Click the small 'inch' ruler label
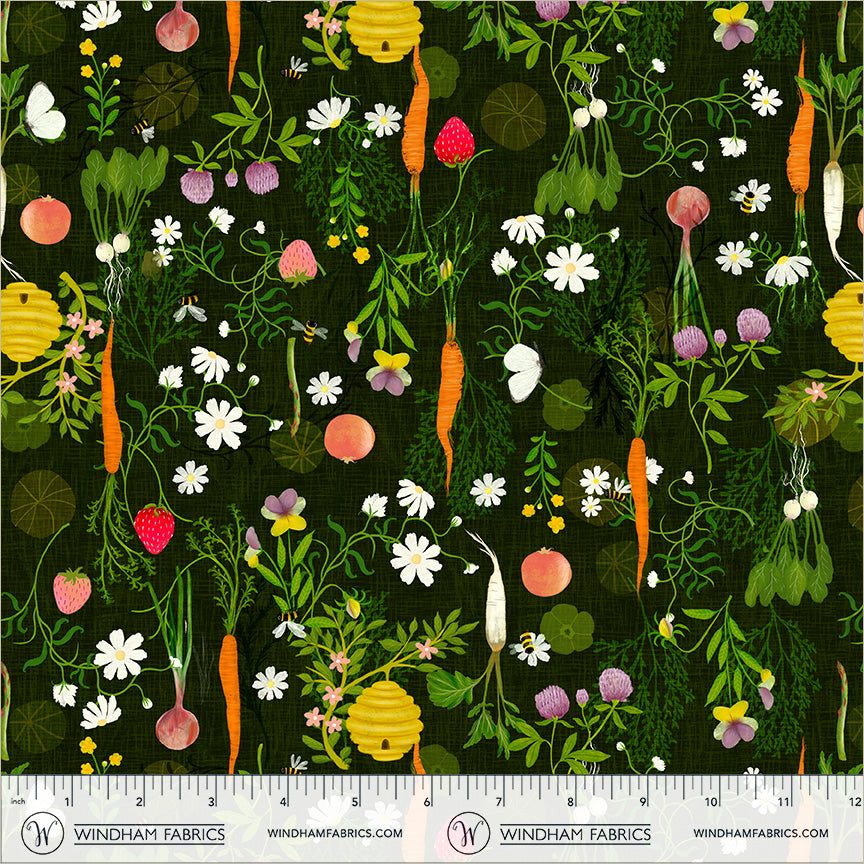Screen dimensions: 864x864 [15, 801]
